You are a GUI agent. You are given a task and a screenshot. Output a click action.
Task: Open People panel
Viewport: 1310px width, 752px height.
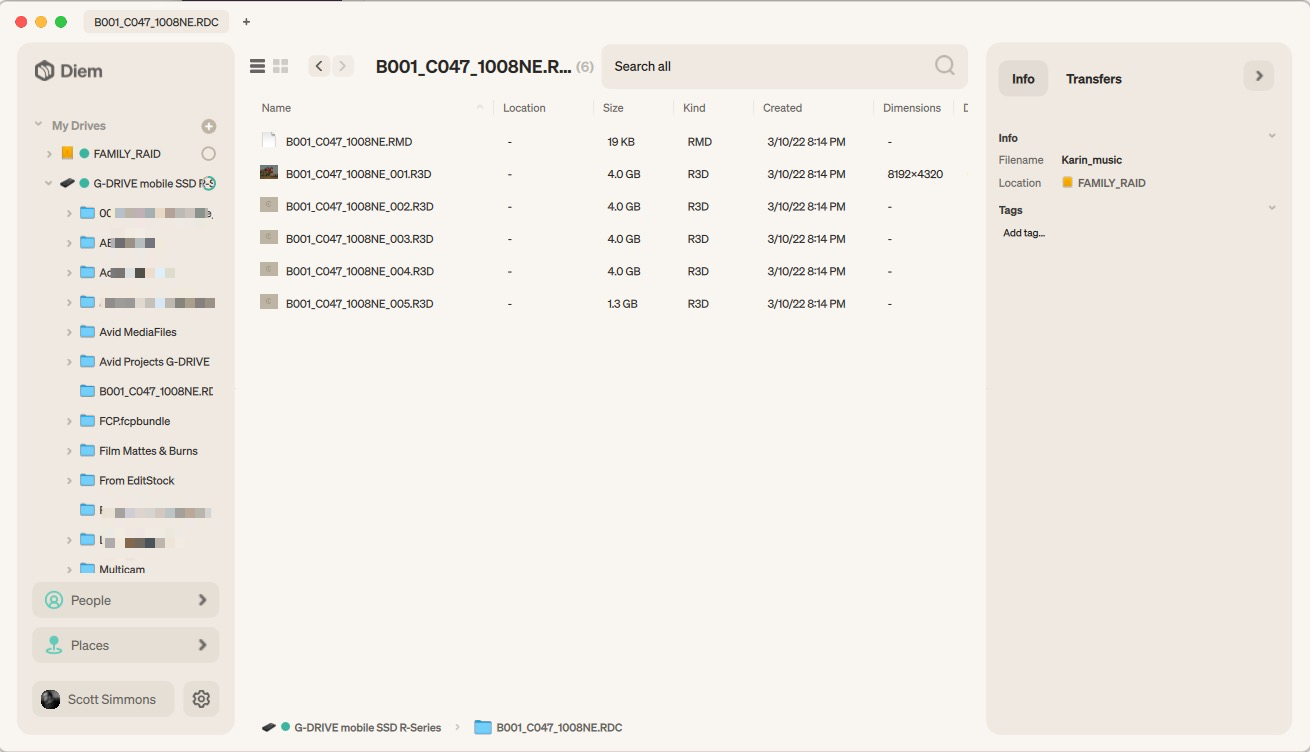pyautogui.click(x=125, y=600)
